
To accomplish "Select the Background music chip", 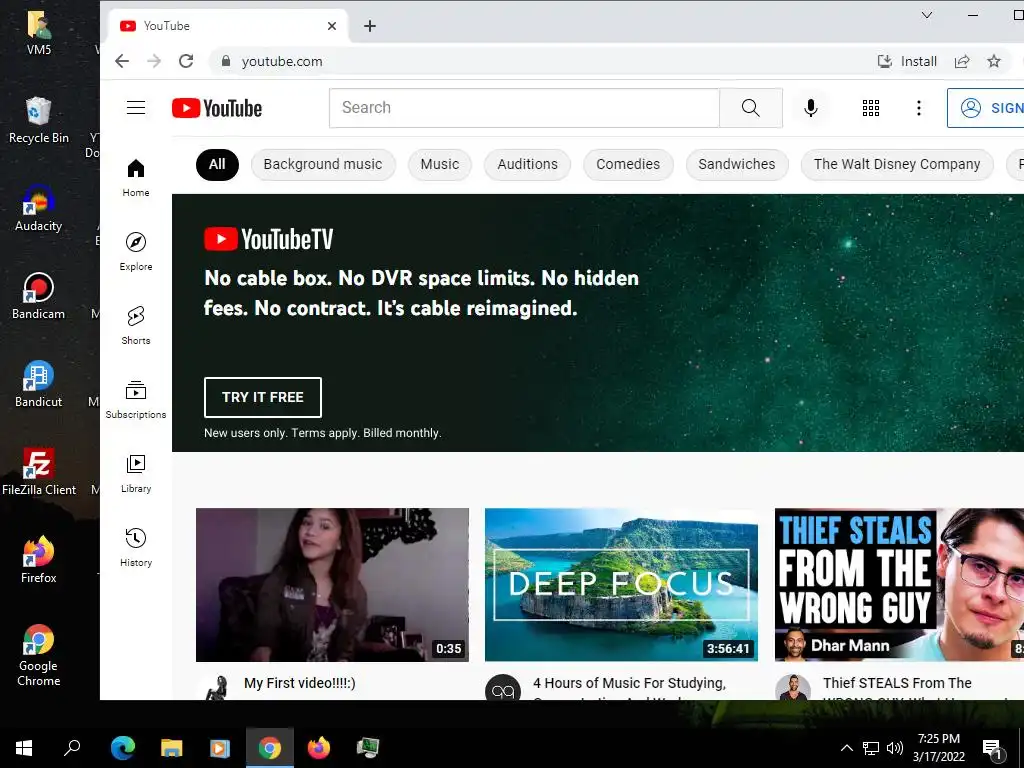I will click(323, 165).
